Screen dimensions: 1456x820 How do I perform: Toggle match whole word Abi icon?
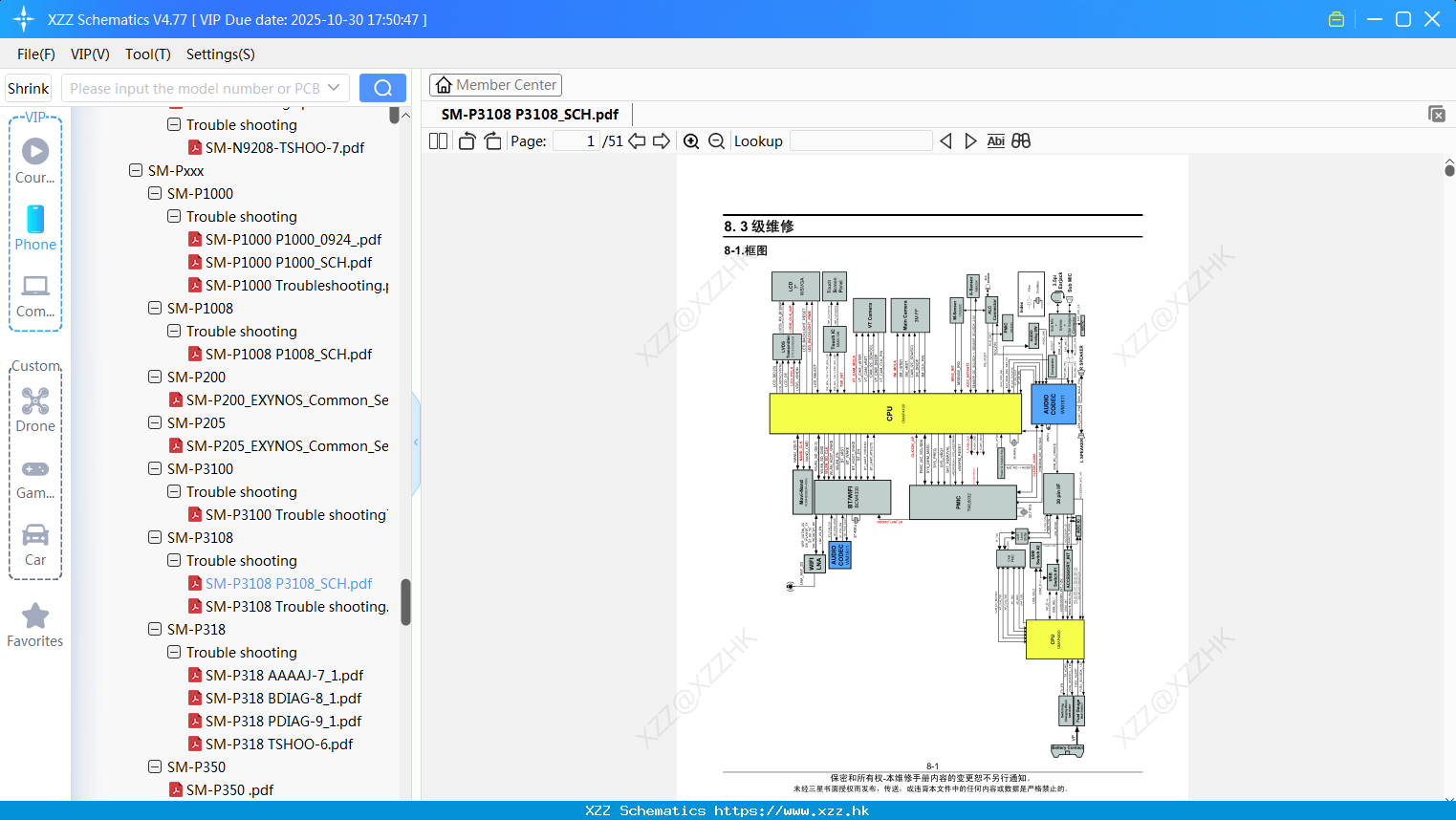995,140
